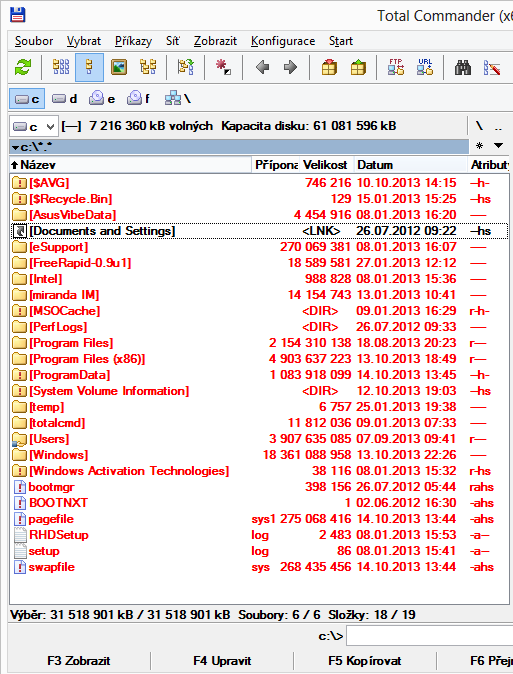
Task: Switch to drive c button
Action: click(x=27, y=99)
